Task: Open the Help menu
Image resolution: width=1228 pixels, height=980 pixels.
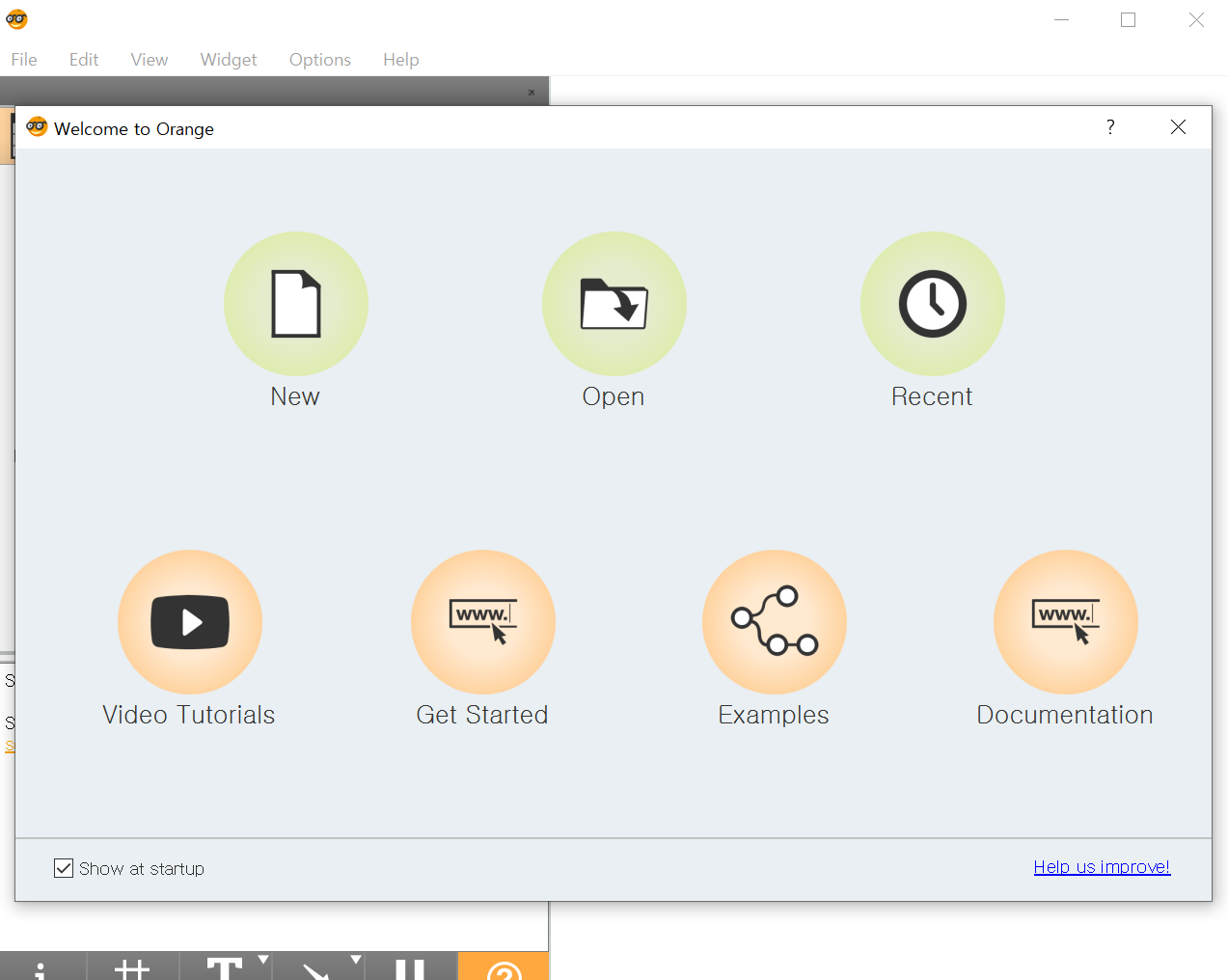Action: [401, 60]
